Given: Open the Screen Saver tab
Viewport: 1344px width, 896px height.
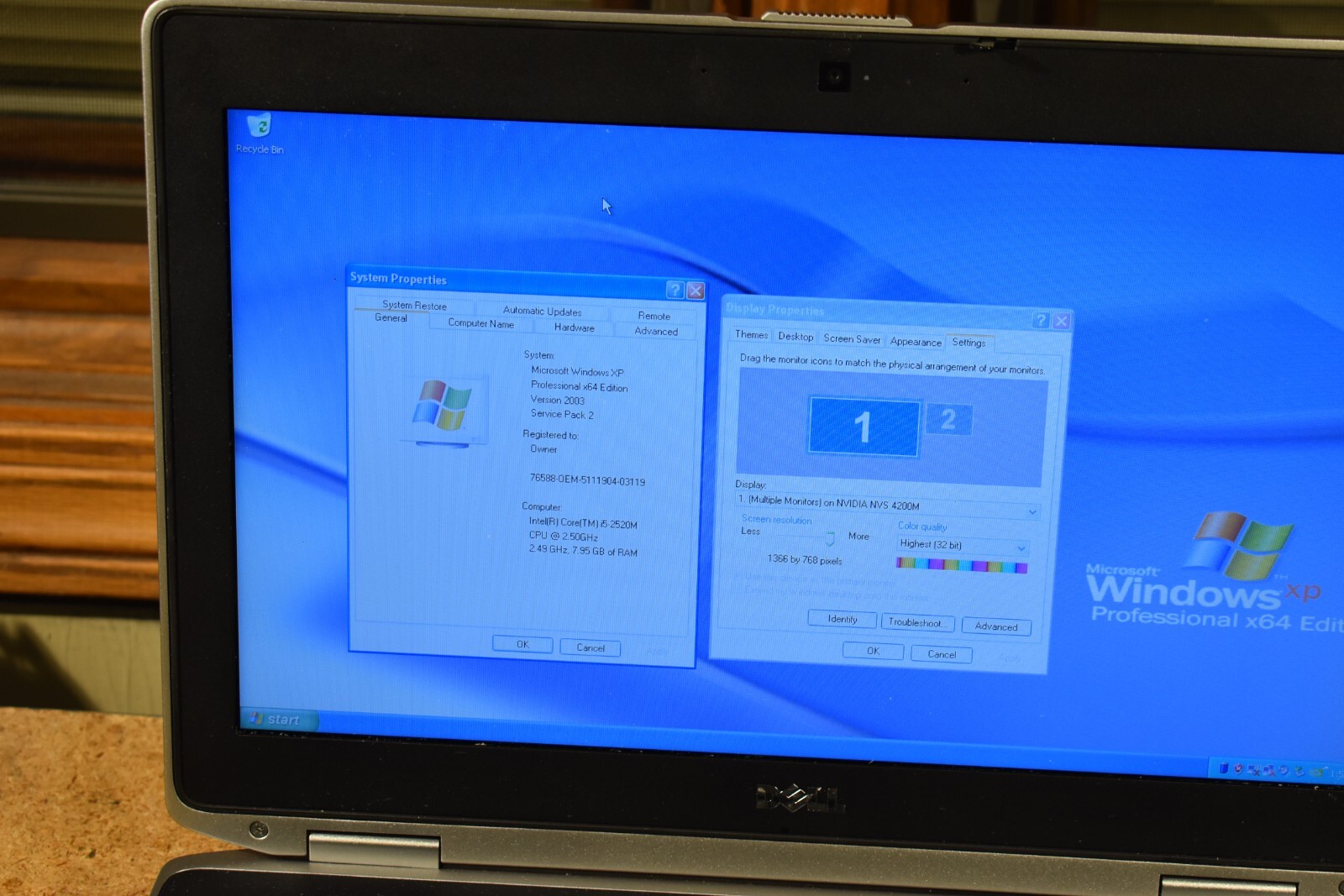Looking at the screenshot, I should coord(852,339).
